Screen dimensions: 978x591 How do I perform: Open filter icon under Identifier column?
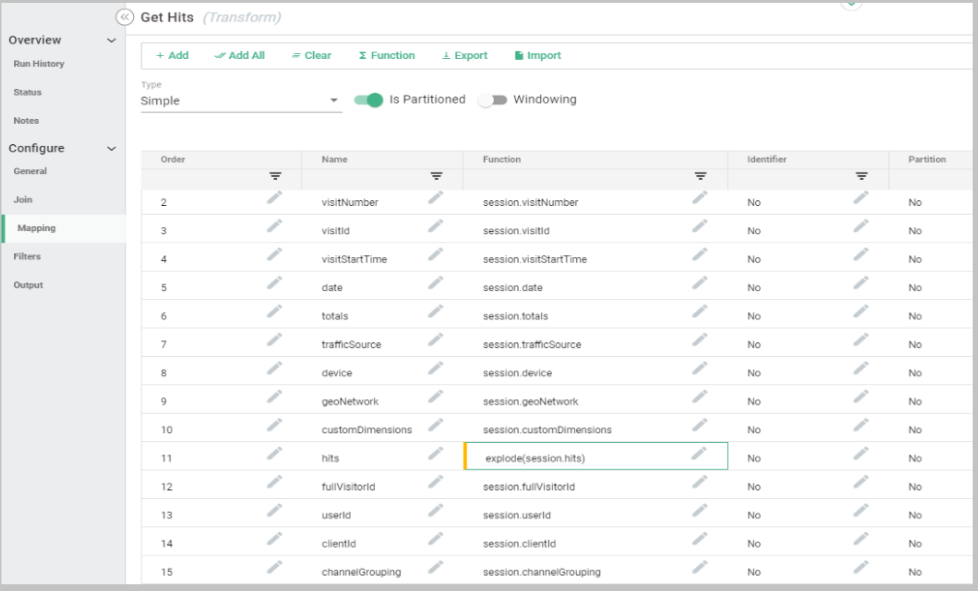point(861,176)
